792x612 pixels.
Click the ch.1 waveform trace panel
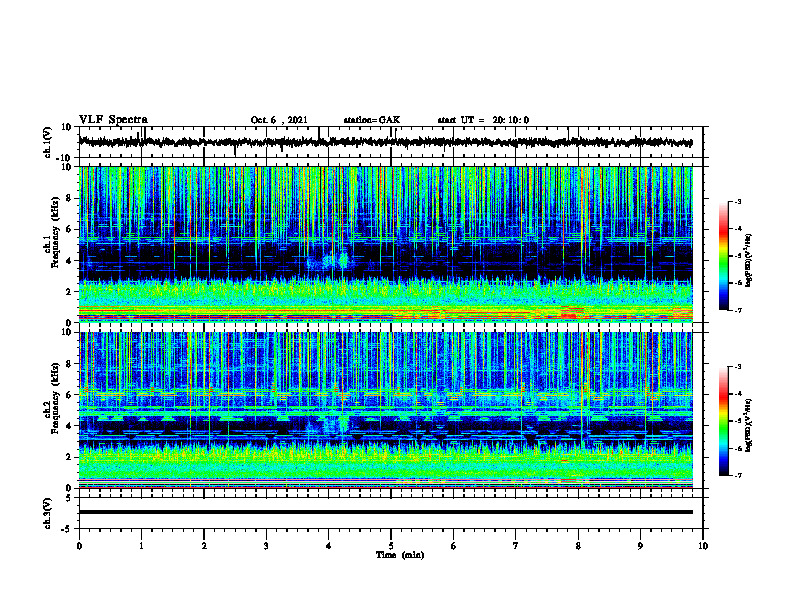click(x=391, y=142)
